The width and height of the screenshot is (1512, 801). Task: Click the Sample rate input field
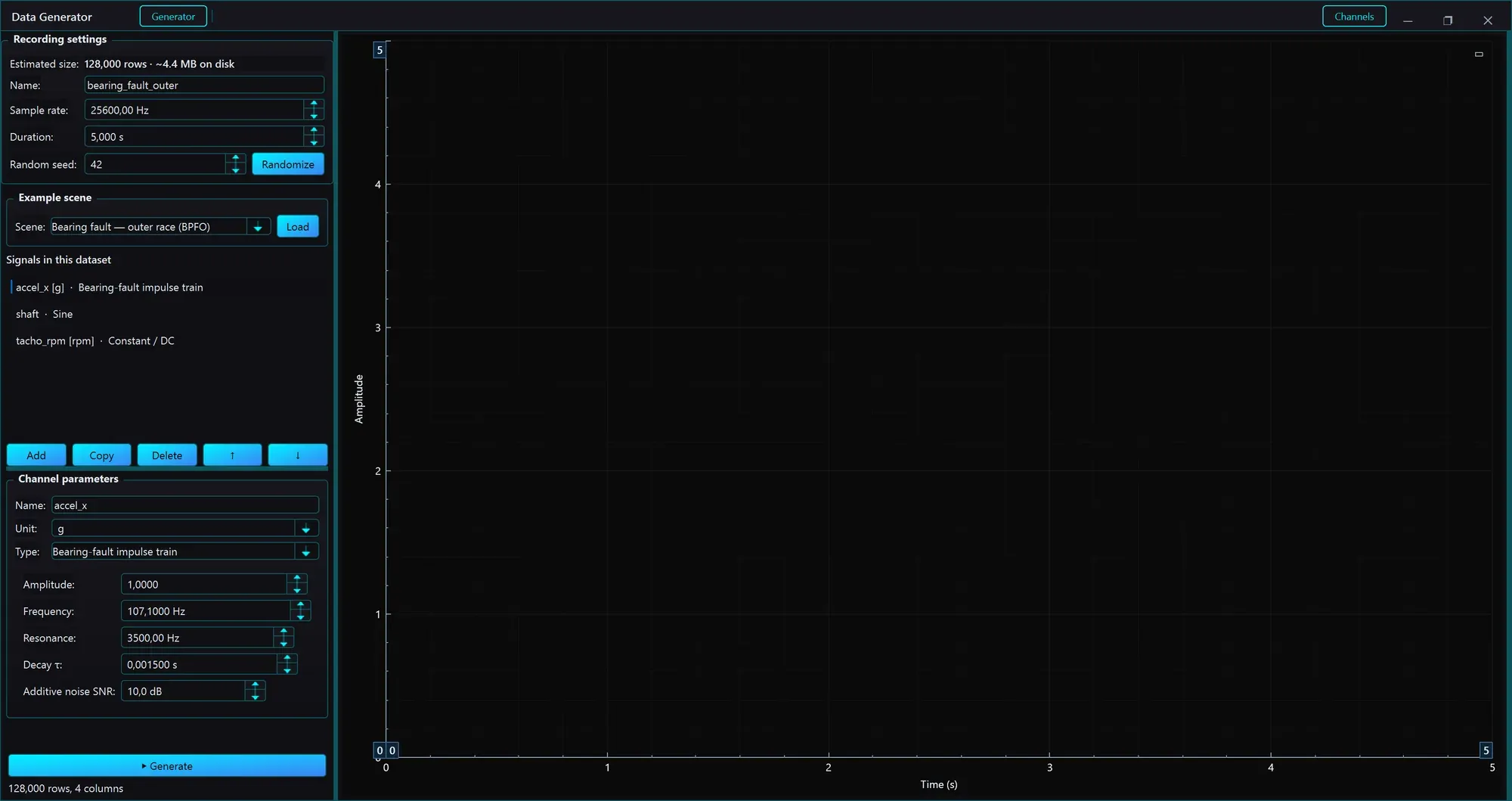[x=194, y=110]
